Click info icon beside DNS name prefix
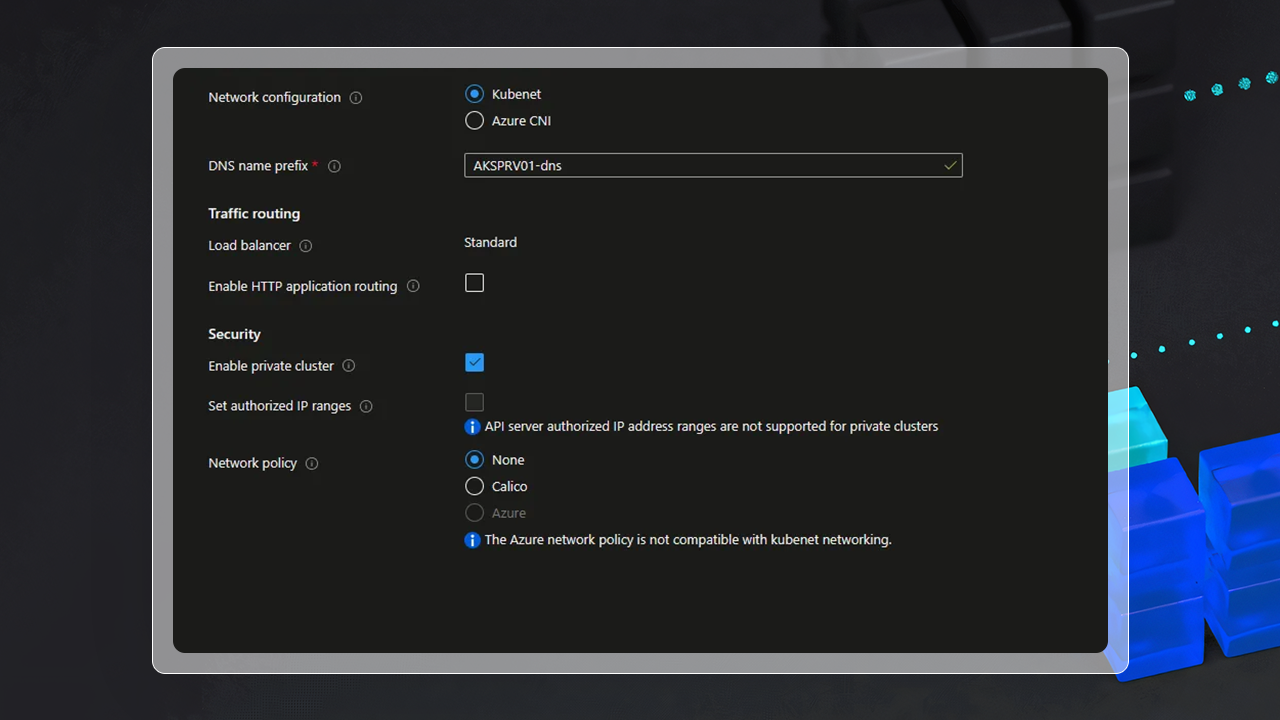The height and width of the screenshot is (720, 1280). coord(334,167)
